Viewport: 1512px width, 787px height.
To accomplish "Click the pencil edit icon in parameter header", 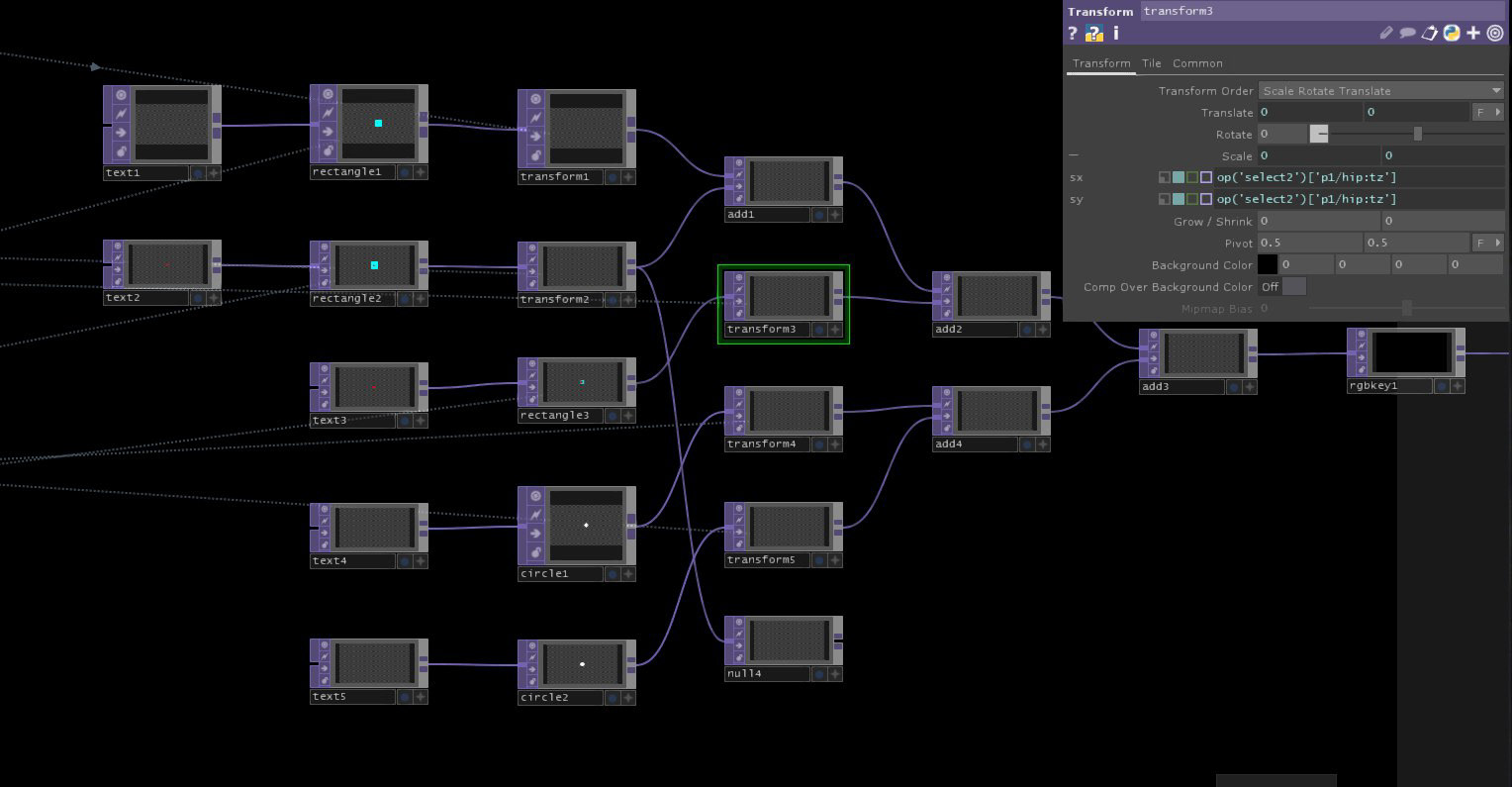I will coord(1386,34).
